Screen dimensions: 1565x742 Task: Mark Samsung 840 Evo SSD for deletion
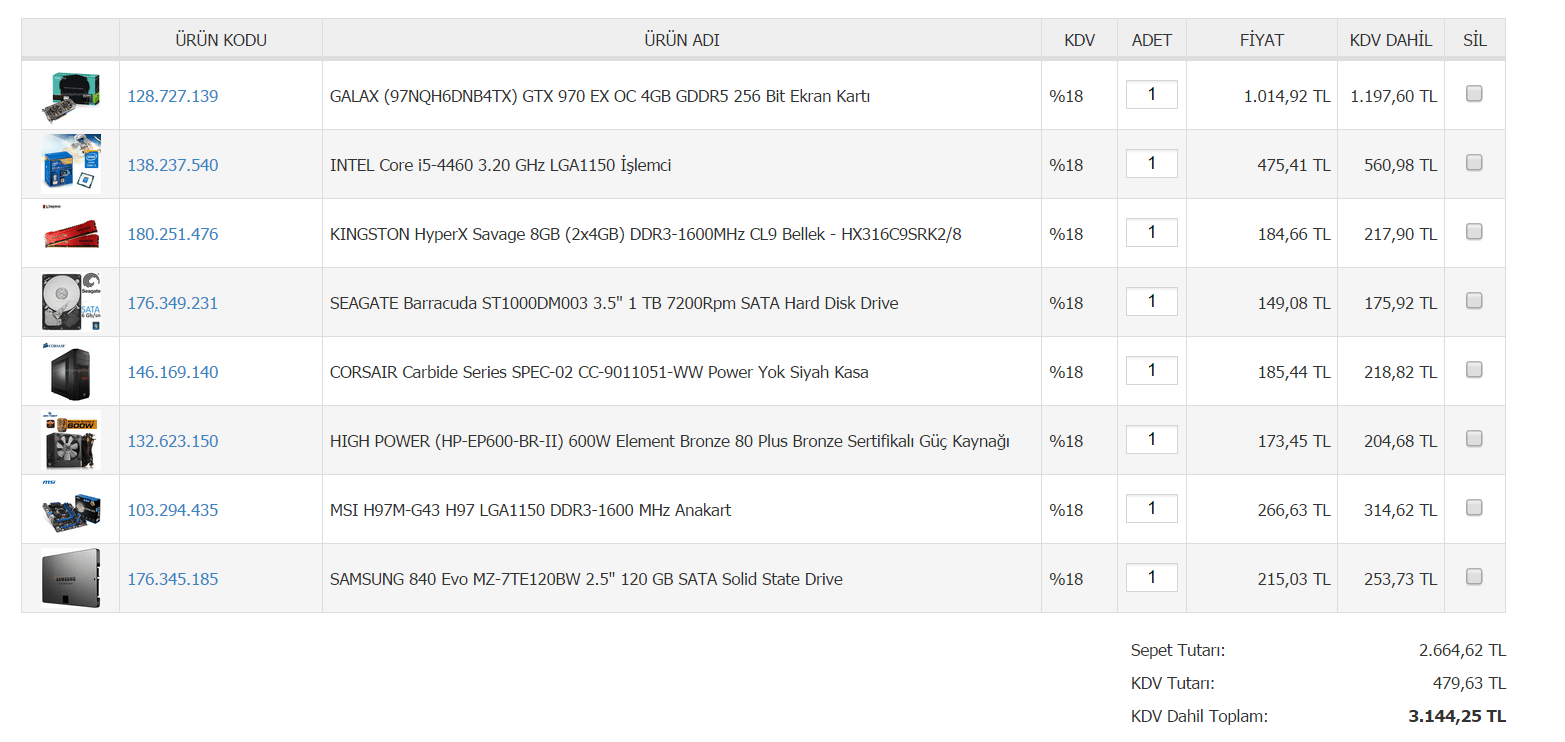pyautogui.click(x=1474, y=577)
